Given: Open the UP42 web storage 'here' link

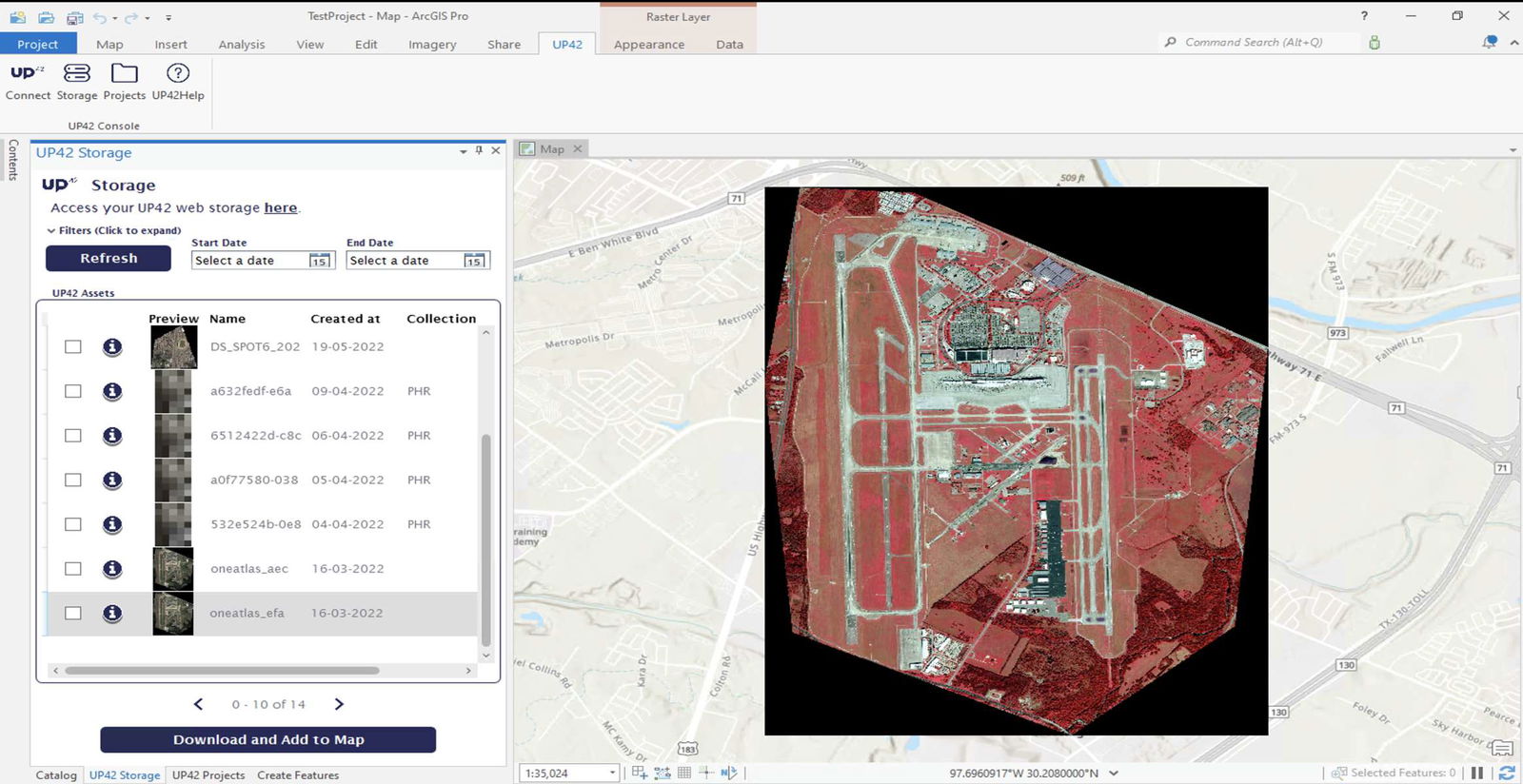Looking at the screenshot, I should tap(281, 207).
